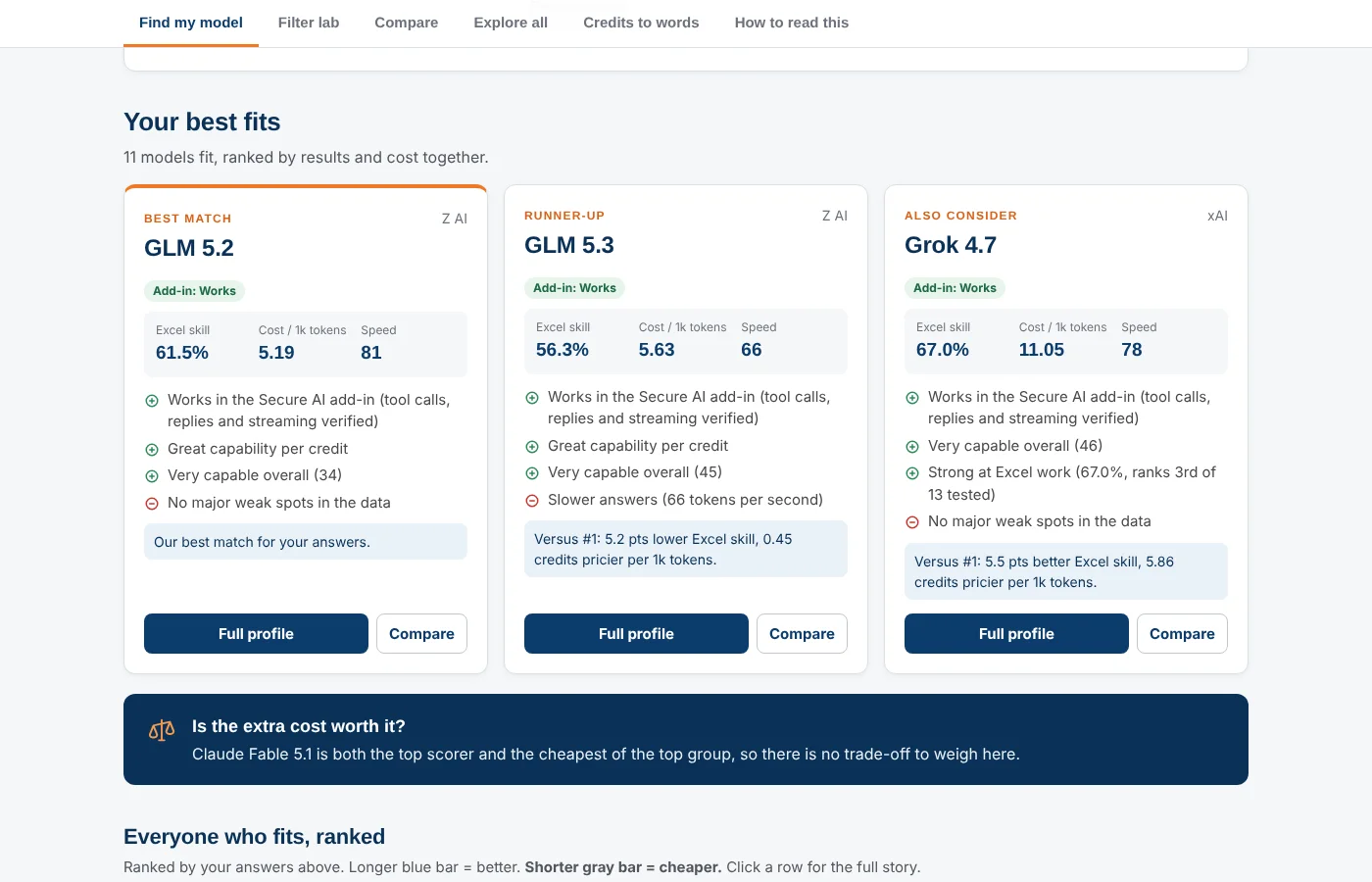Select the How to read this tab
1372x882 pixels.
coord(792,23)
